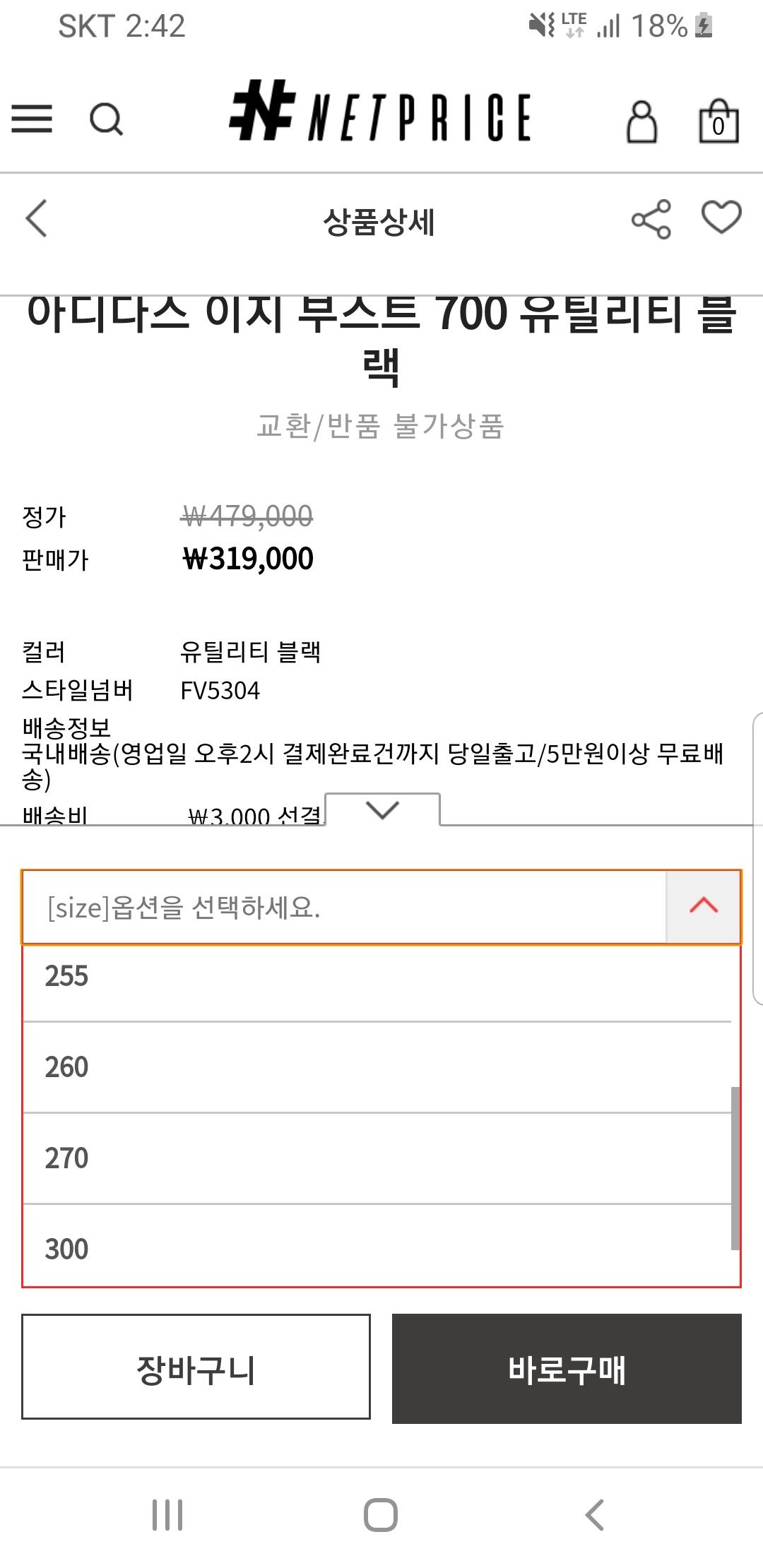This screenshot has height=1568, width=763.
Task: Open the user account icon
Action: click(641, 121)
